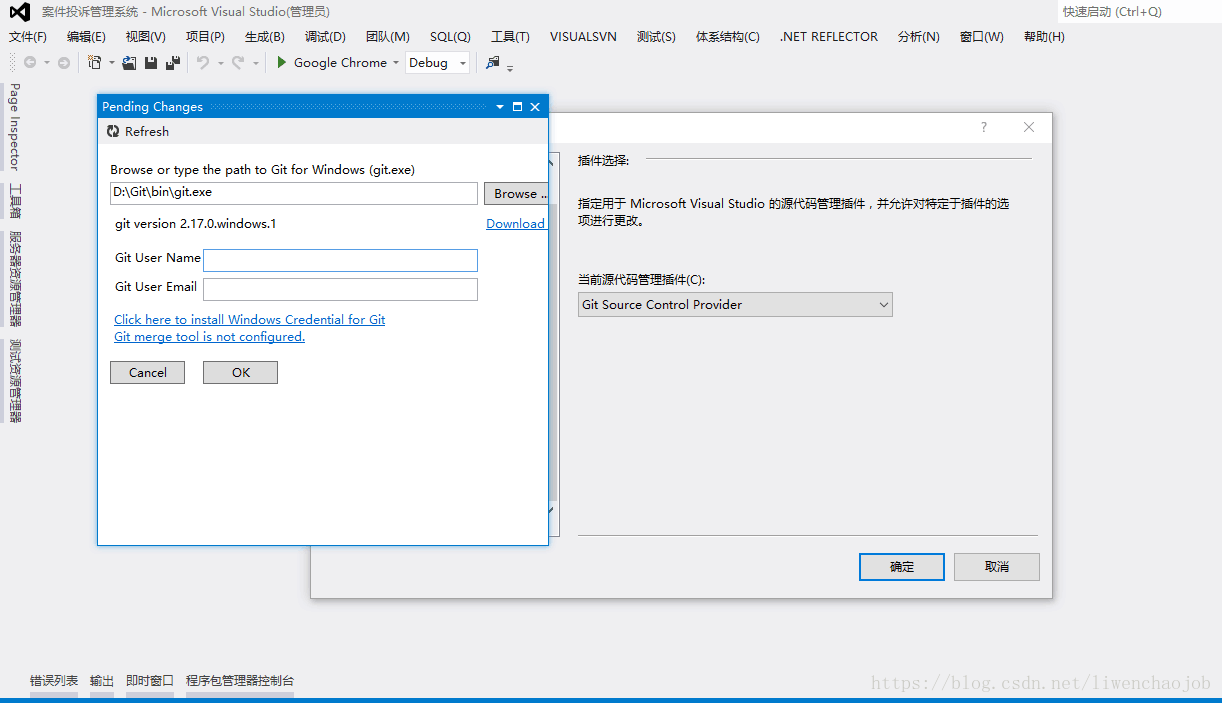Viewport: 1222px width, 703px height.
Task: Click the Navigate Forward arrow icon
Action: 64,63
